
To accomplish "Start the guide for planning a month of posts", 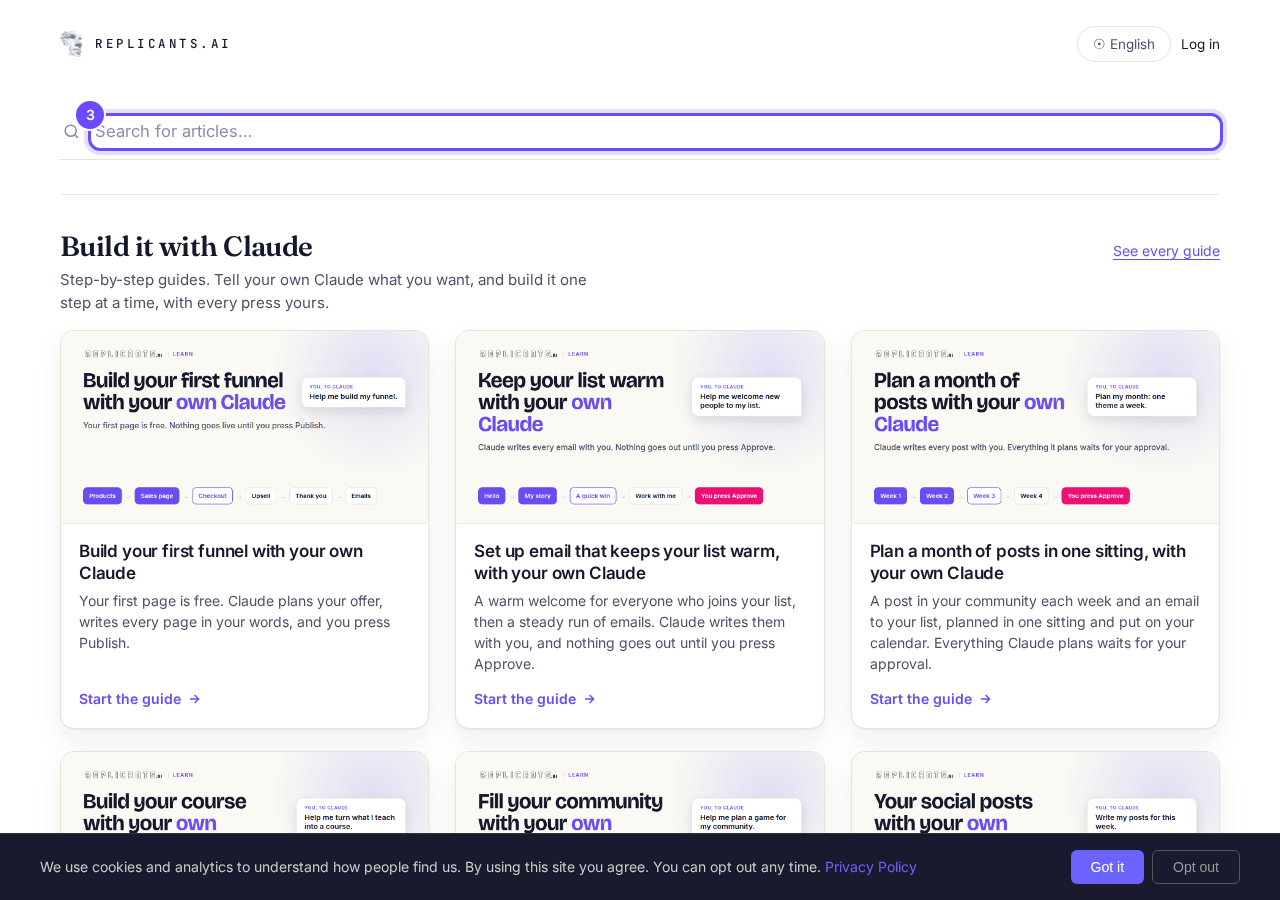I will (x=931, y=699).
